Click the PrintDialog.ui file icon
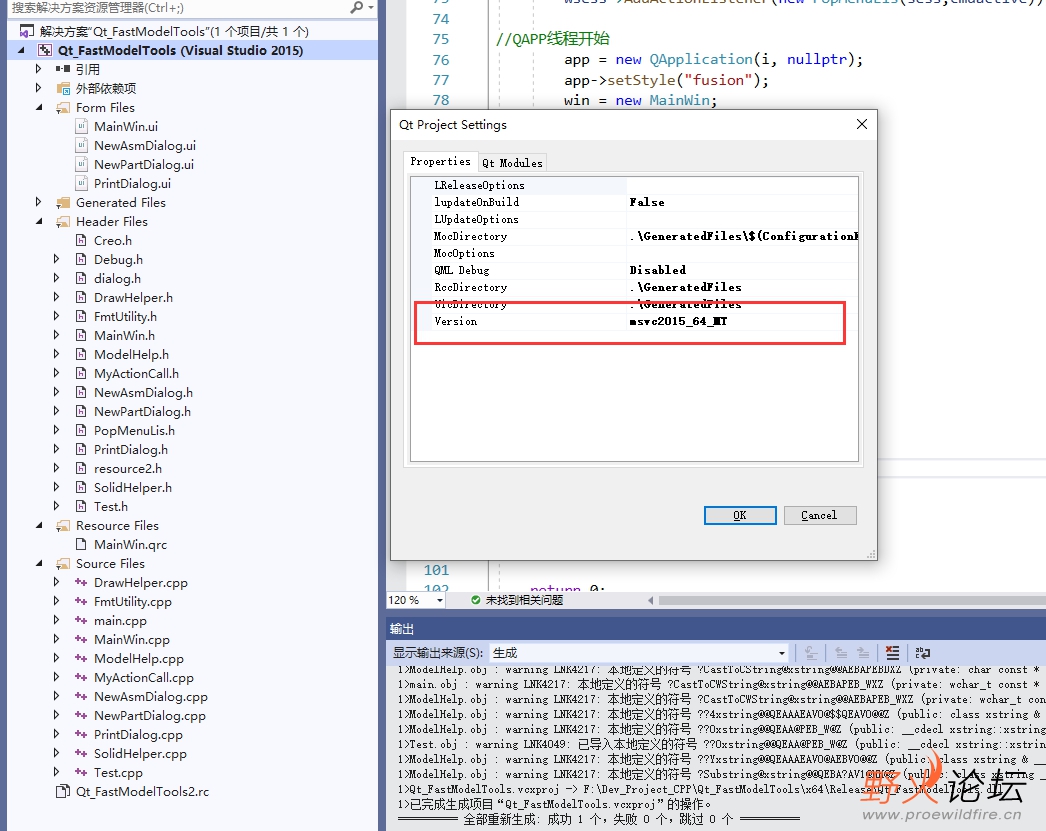Screen dimensions: 1046x831 81,184
